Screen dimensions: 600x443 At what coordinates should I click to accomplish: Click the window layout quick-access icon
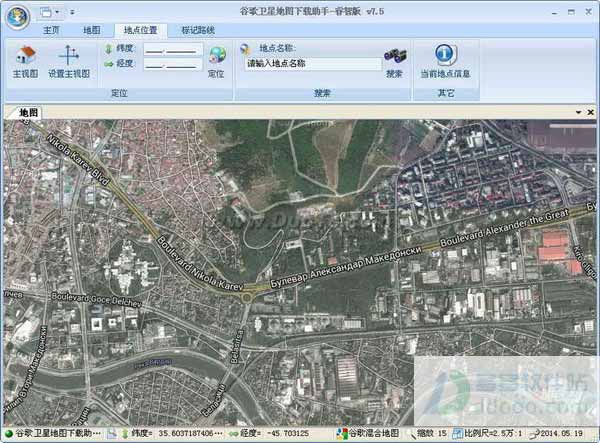coord(46,12)
